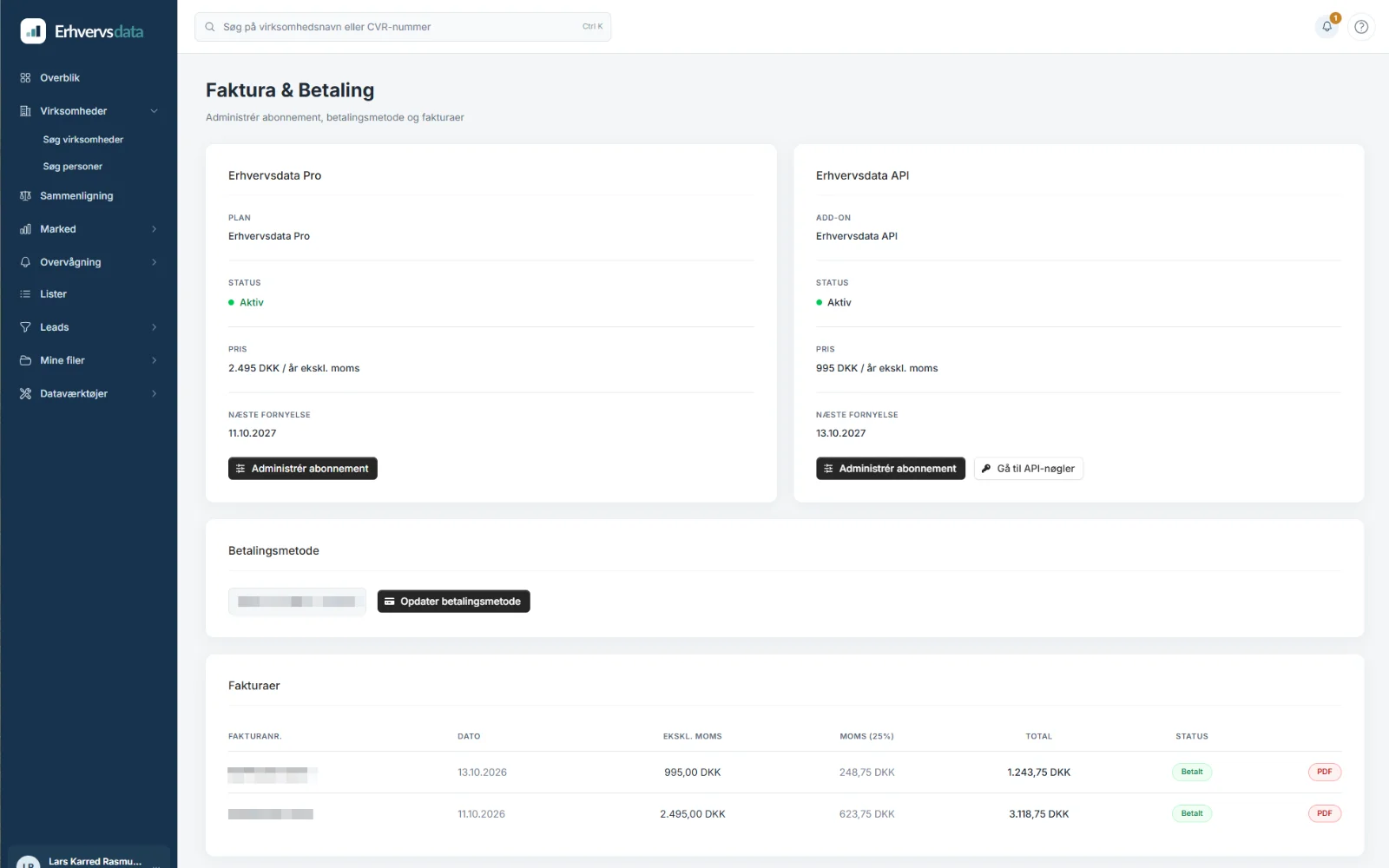The image size is (1389, 868).
Task: Focus the company name or CVR search field
Action: [x=403, y=27]
